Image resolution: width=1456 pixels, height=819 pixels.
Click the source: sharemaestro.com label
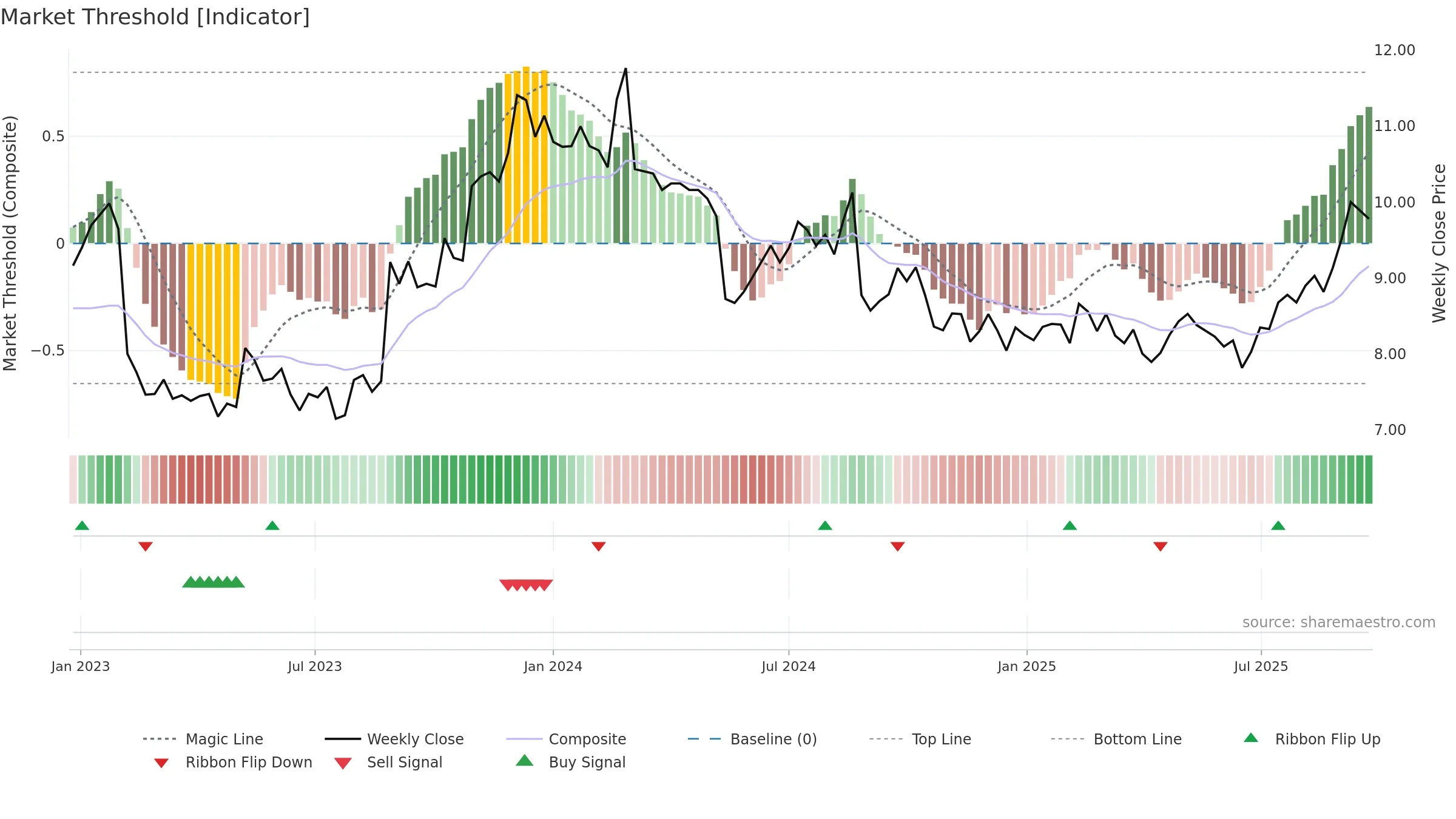click(x=1339, y=622)
